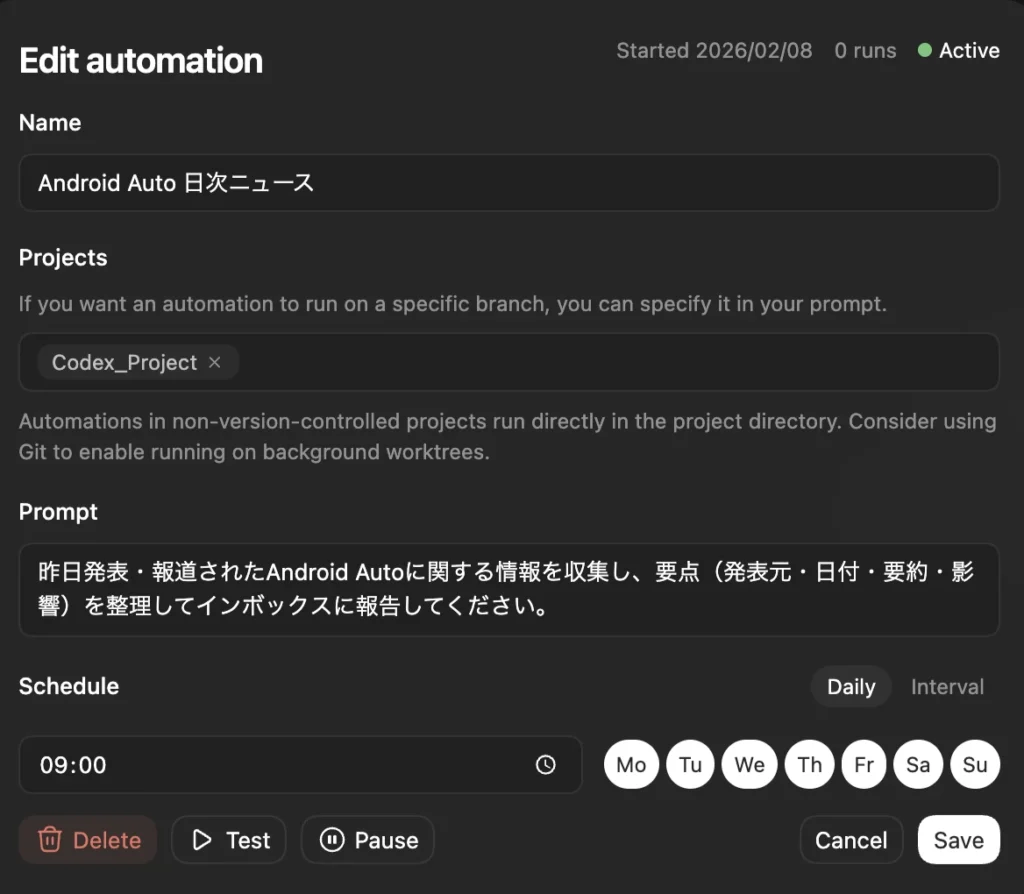This screenshot has height=894, width=1024.
Task: Save the automation changes
Action: tap(958, 840)
